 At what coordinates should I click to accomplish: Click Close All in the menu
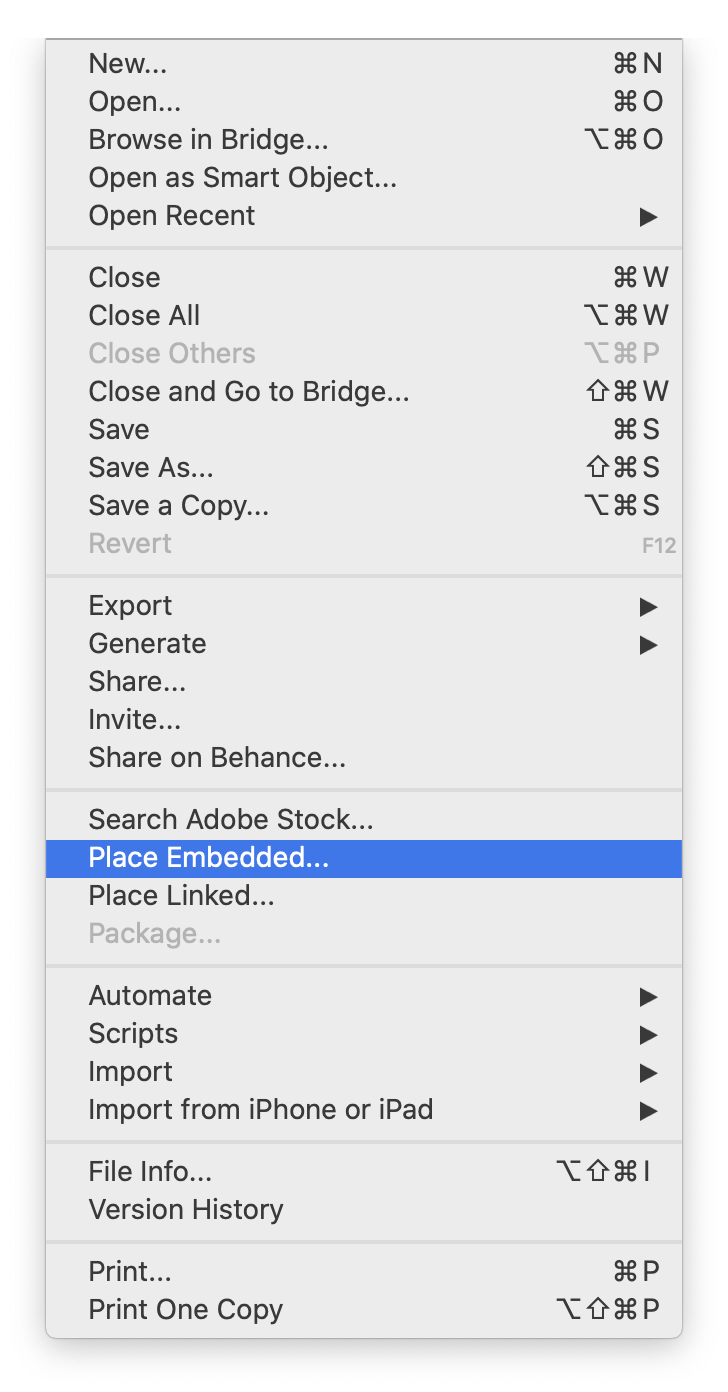point(364,316)
